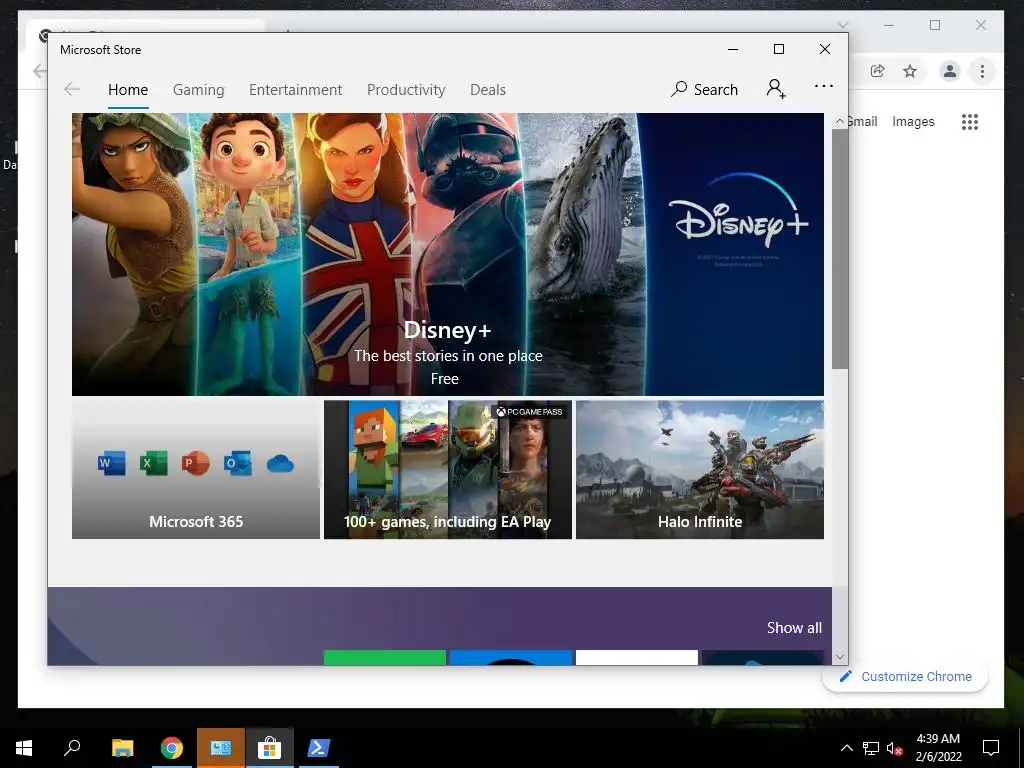
Task: Open the Chrome profile avatar
Action: coord(950,71)
